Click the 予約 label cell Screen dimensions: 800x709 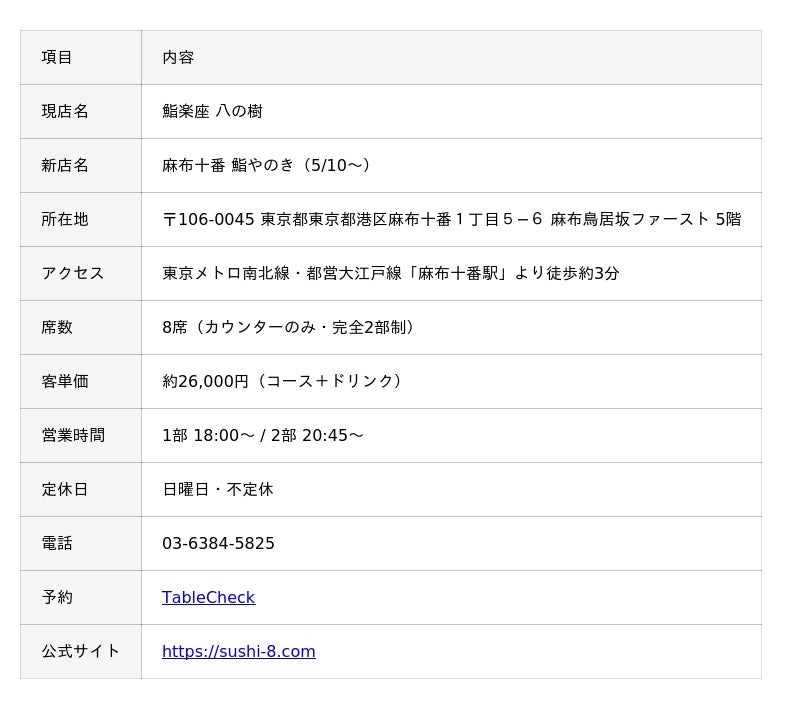point(57,597)
